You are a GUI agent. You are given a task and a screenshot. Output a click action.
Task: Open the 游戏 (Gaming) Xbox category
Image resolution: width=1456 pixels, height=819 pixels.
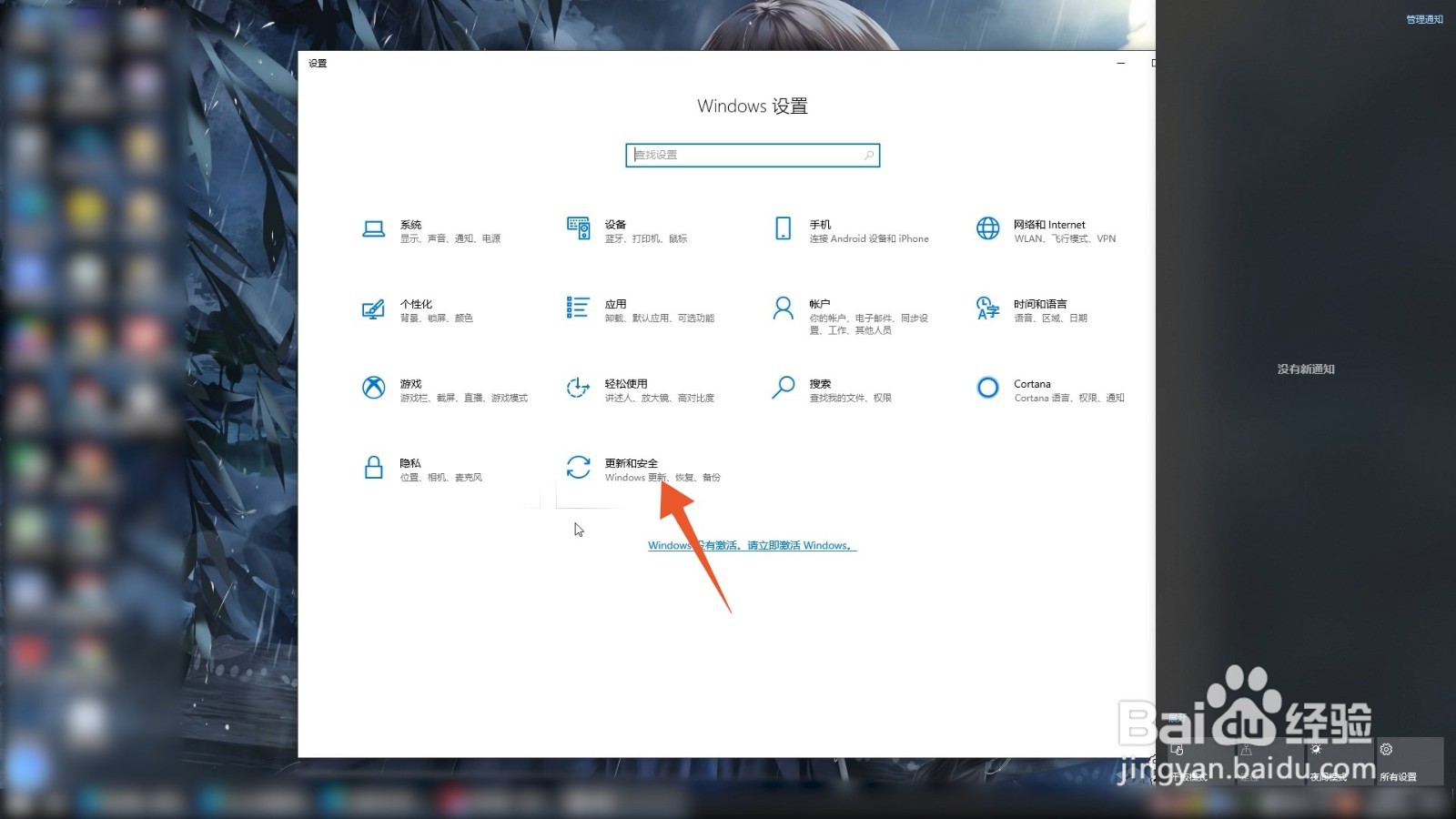pyautogui.click(x=445, y=389)
